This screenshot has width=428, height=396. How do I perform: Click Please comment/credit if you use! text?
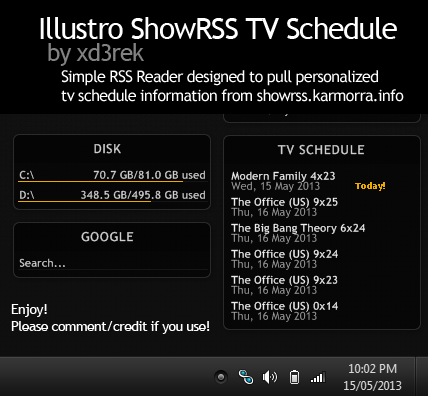110,326
